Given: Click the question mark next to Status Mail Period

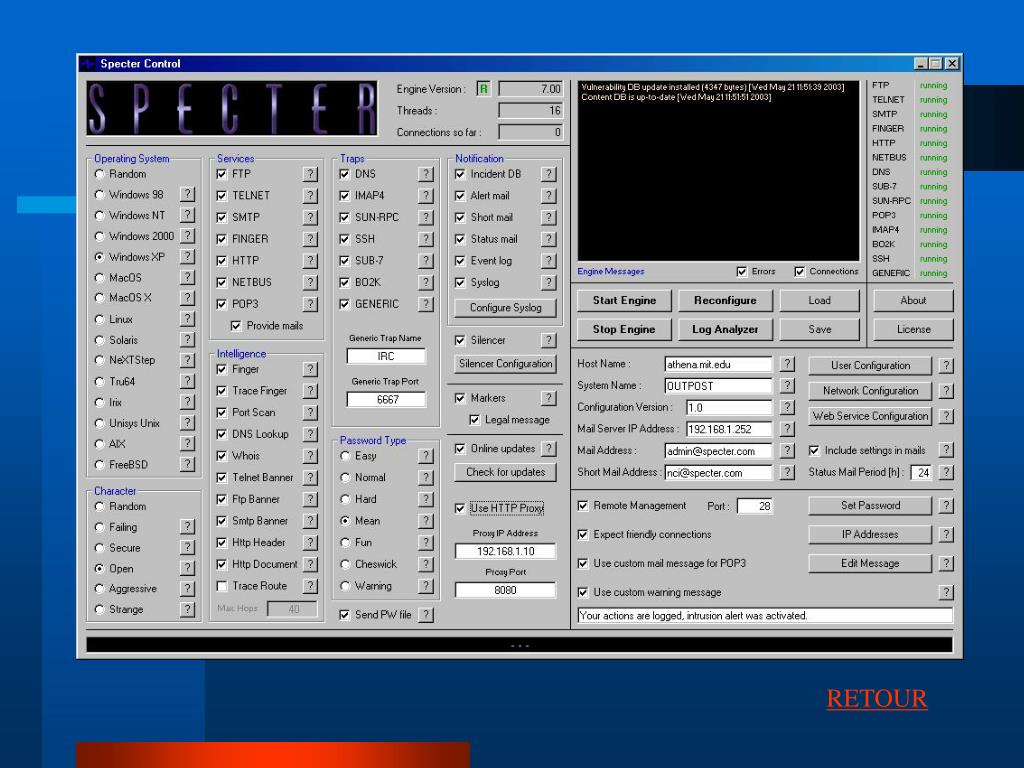Looking at the screenshot, I should [946, 472].
